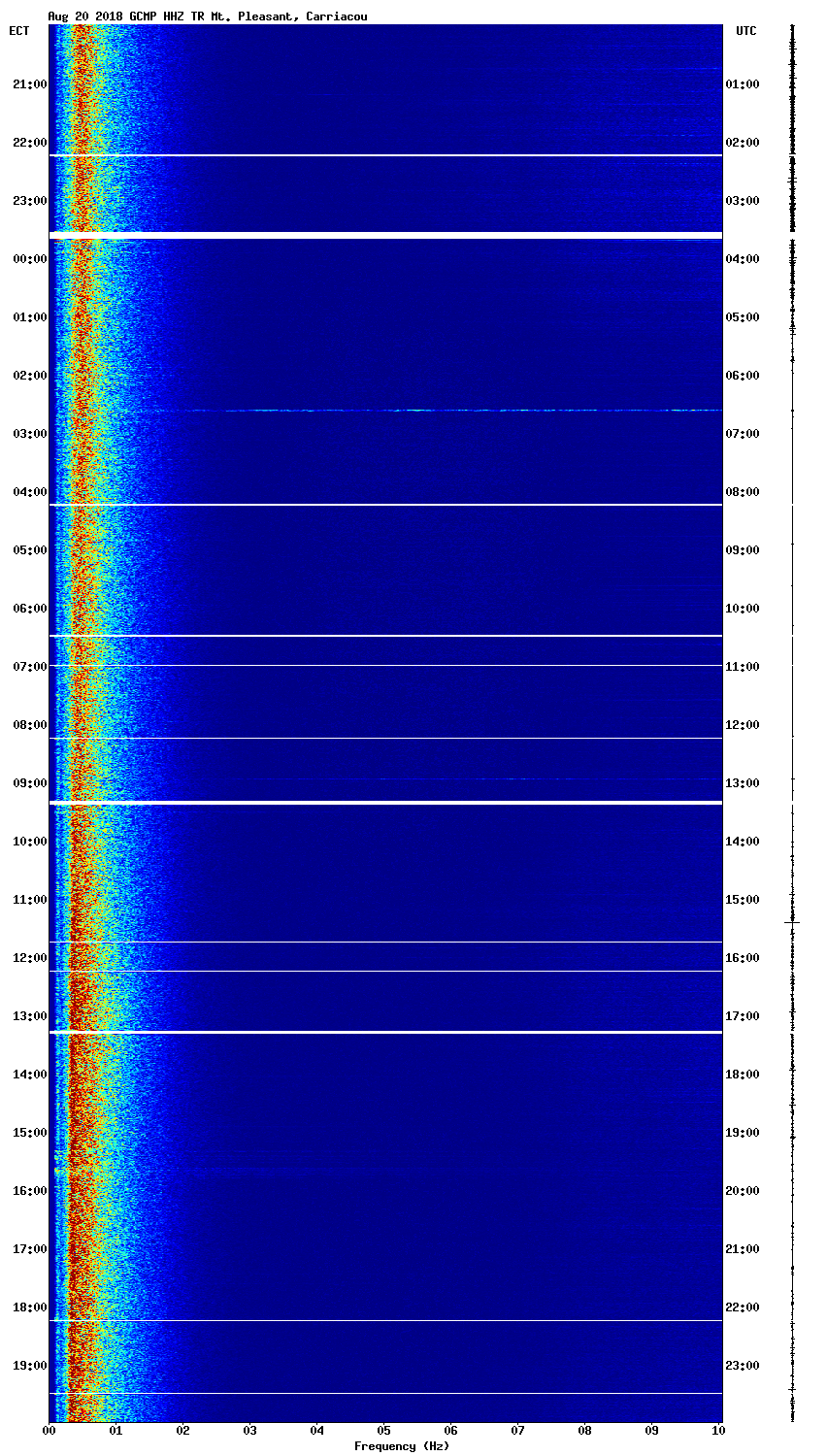Image resolution: width=827 pixels, height=1456 pixels.
Task: Select the 06:00 label on the ECT axis
Action: click(30, 609)
